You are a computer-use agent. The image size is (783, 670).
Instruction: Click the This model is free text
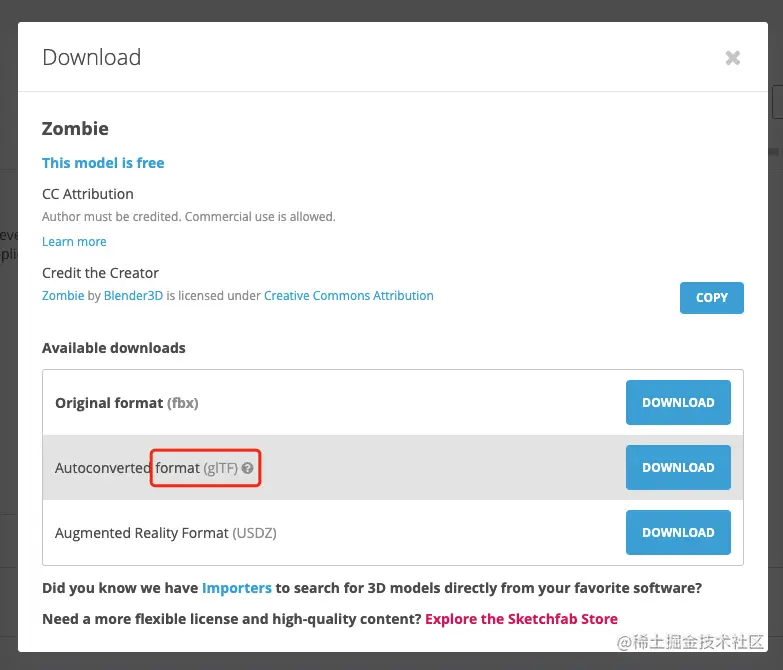tap(103, 163)
